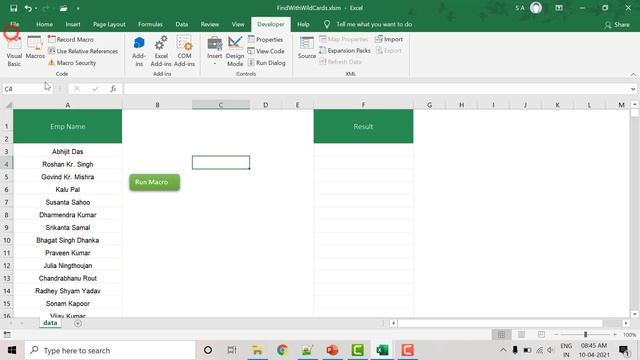Image resolution: width=640 pixels, height=360 pixels.
Task: Undo the last action
Action: click(x=28, y=8)
